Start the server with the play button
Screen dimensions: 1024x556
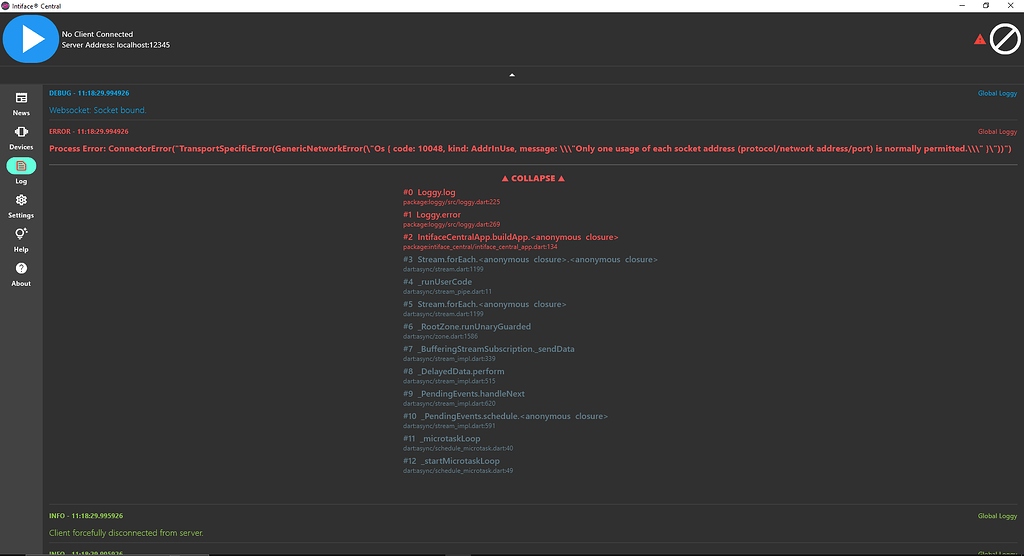point(31,39)
